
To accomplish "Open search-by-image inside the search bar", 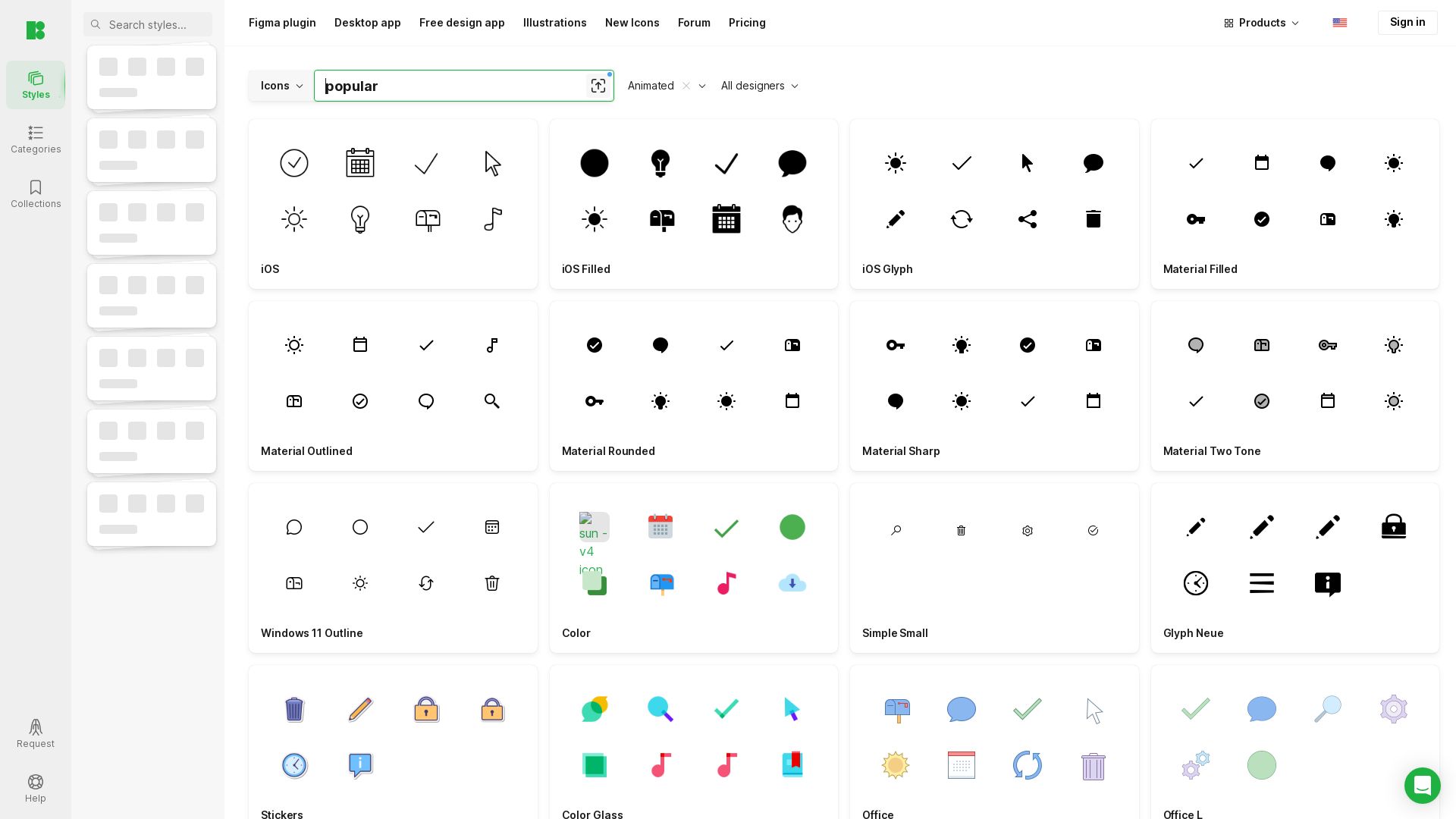I will coord(598,86).
